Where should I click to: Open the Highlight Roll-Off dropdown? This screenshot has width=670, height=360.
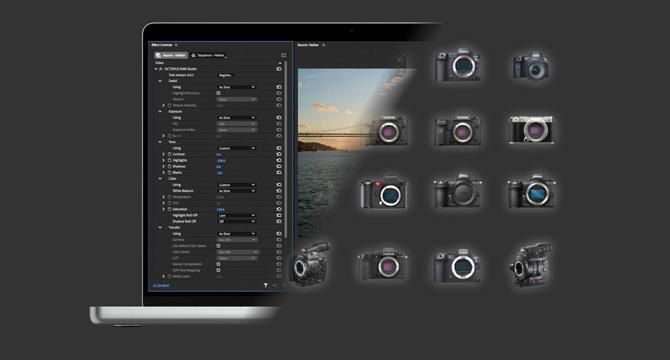pos(237,216)
